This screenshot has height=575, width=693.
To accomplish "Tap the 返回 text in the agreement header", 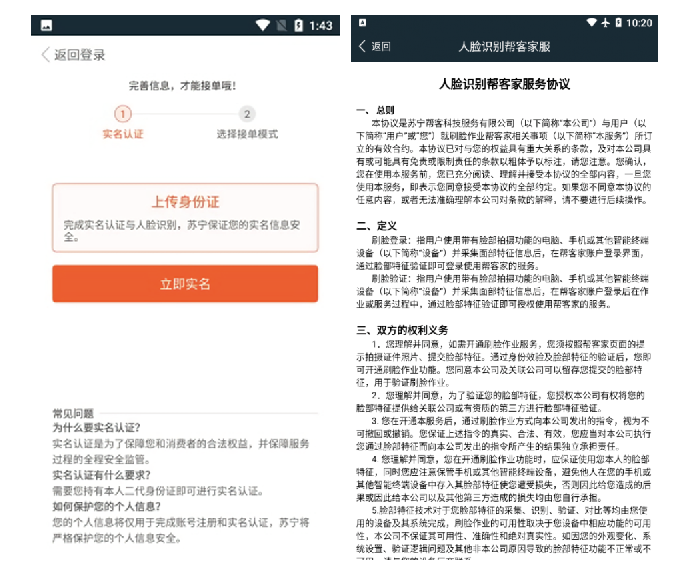I will pos(381,46).
